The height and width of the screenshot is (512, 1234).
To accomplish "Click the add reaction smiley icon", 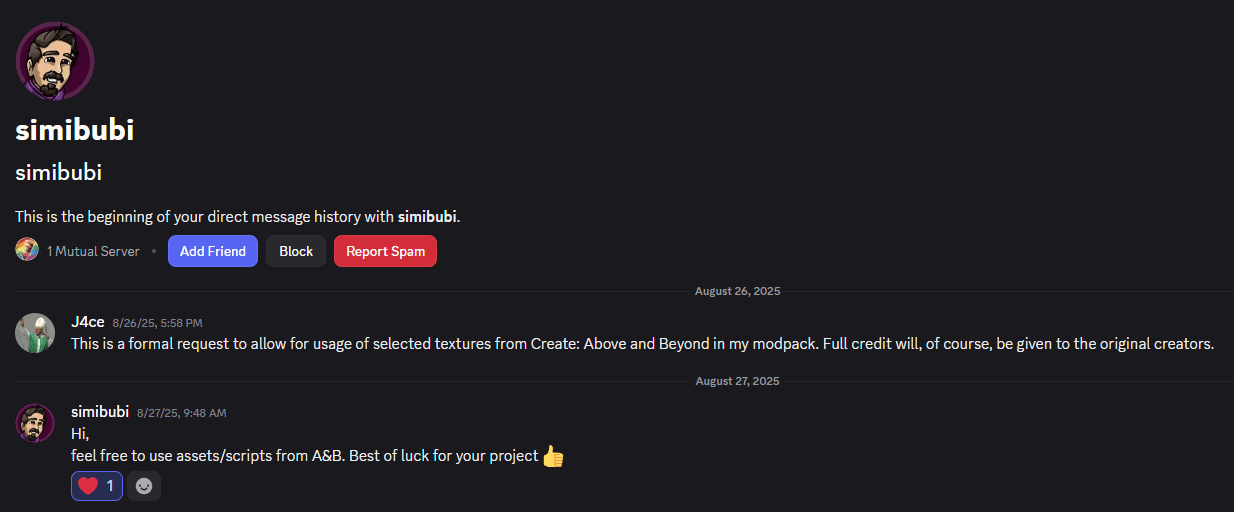I will (144, 486).
